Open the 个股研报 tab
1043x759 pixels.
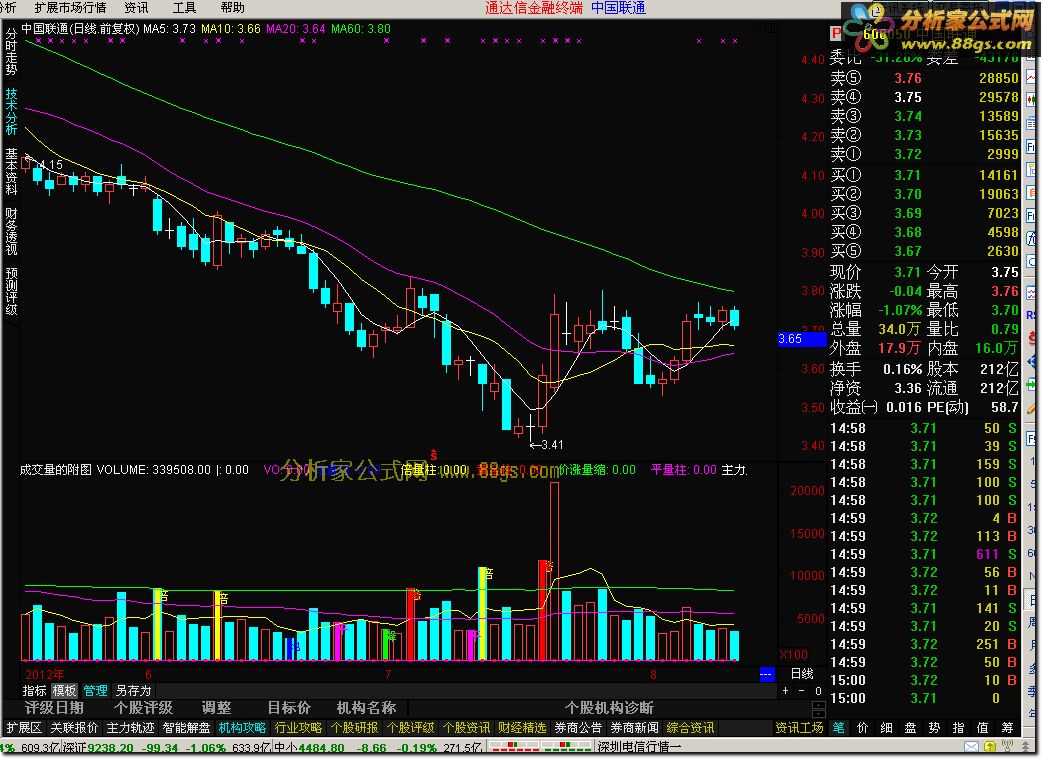354,728
